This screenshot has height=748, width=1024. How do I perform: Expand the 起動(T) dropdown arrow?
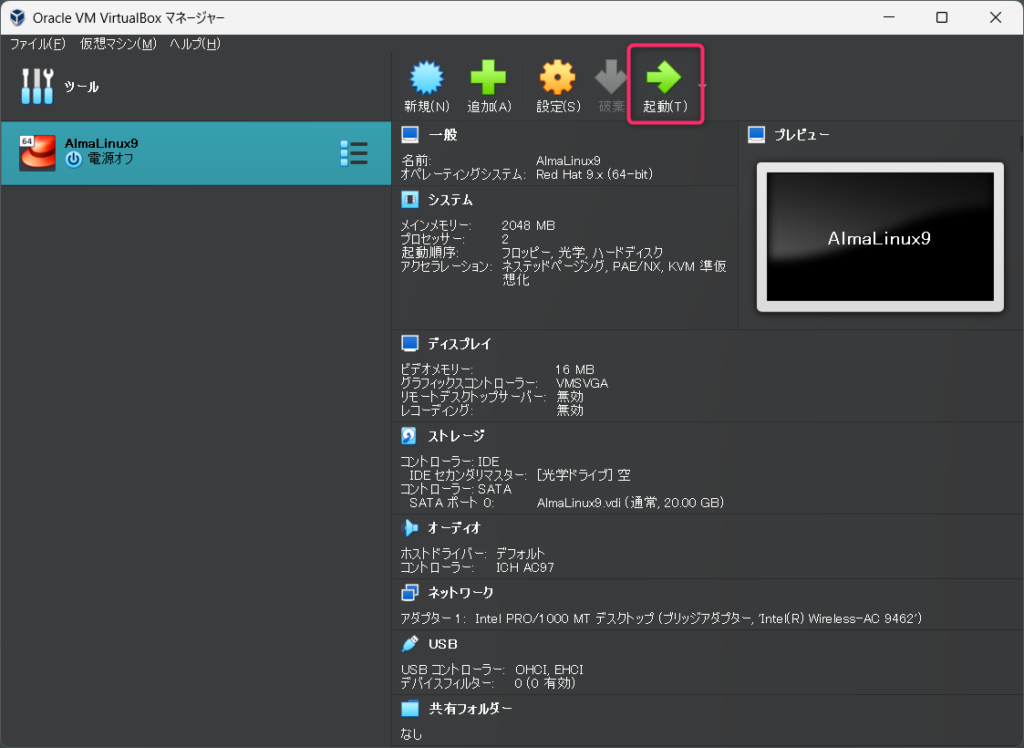pos(701,86)
